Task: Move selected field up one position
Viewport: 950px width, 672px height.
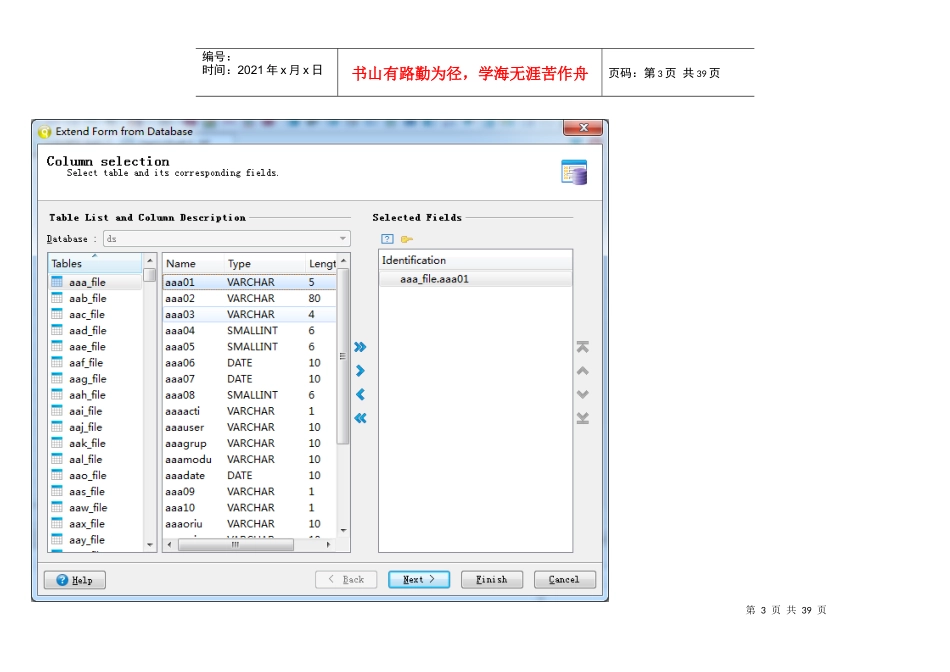Action: click(582, 370)
